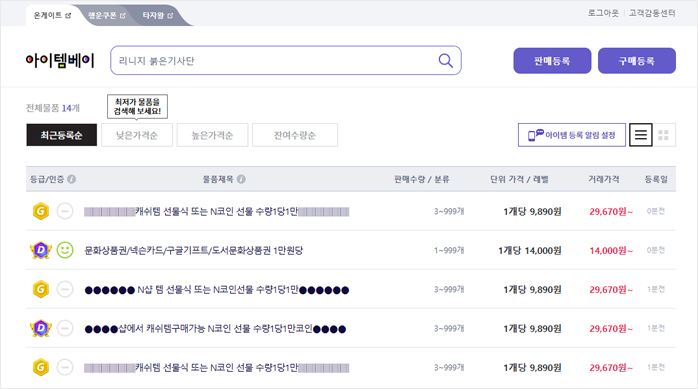Open the 타자왕 tab
Image resolution: width=698 pixels, height=389 pixels.
point(158,16)
